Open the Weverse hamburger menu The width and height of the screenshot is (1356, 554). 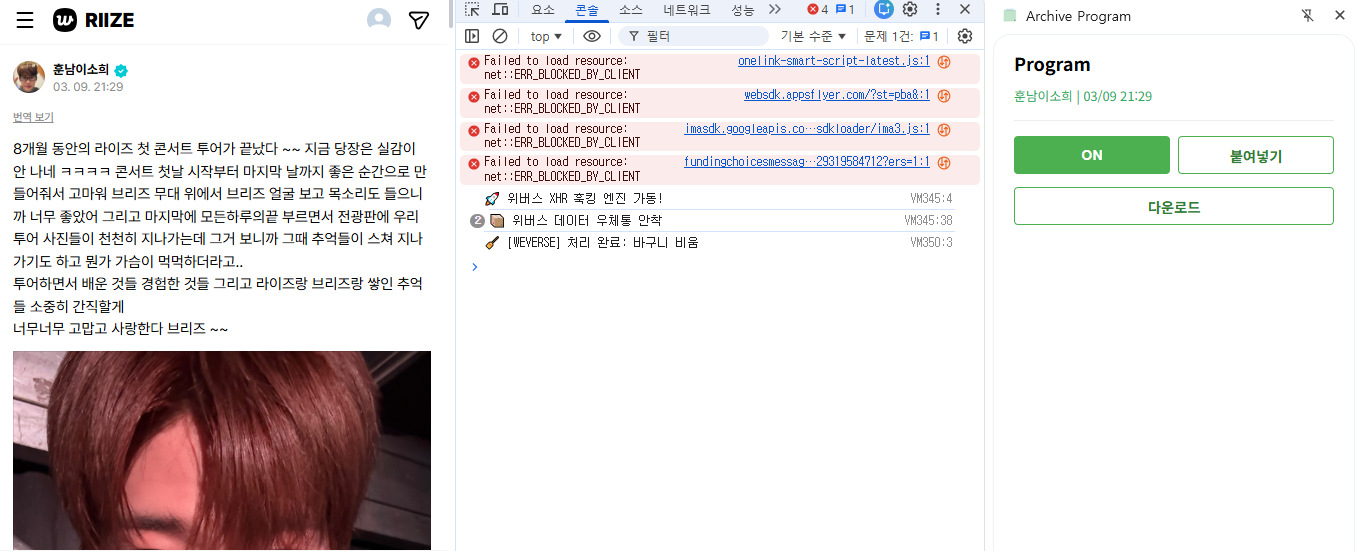pos(25,20)
